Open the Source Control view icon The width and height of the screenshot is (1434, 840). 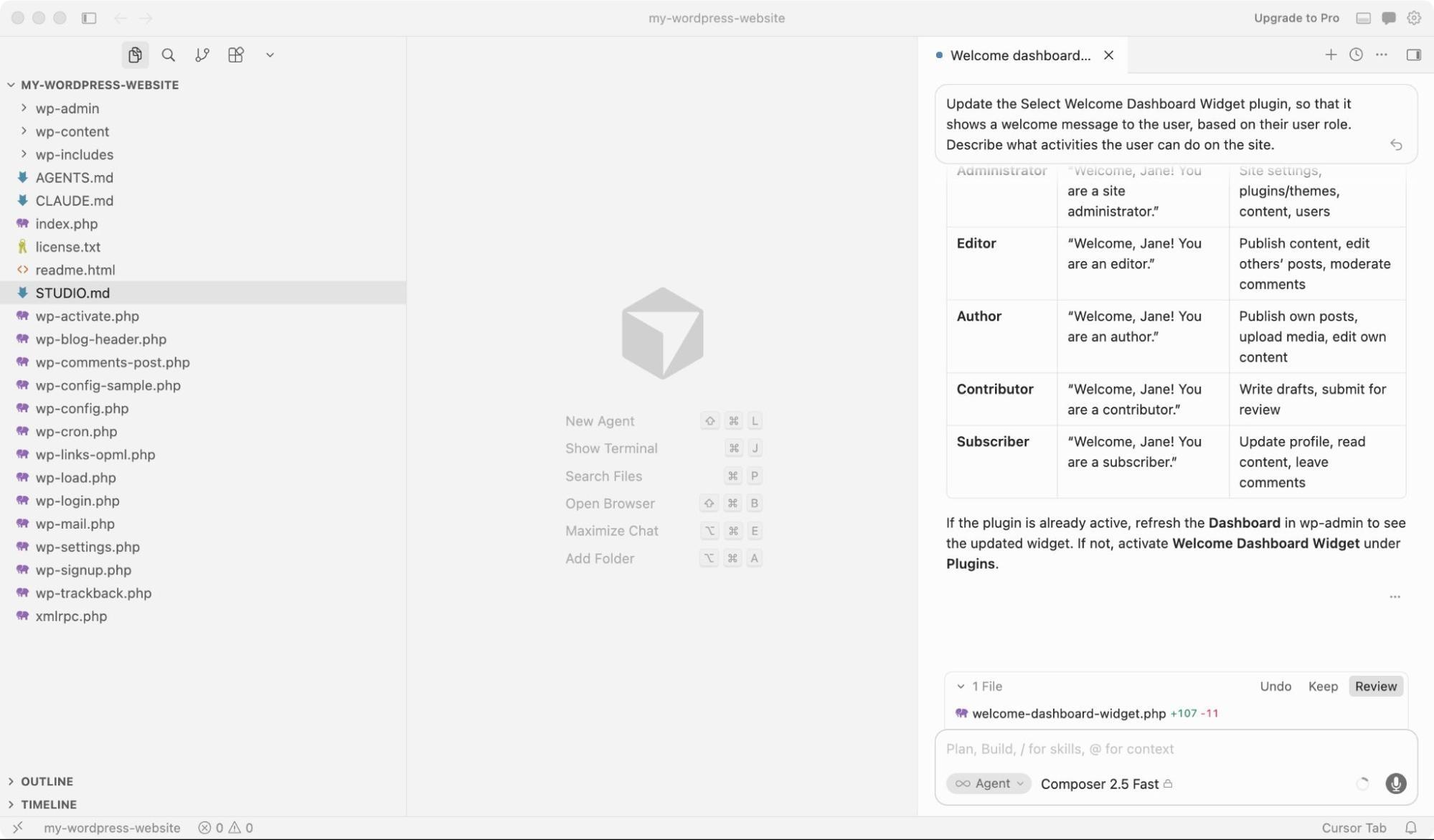tap(202, 55)
